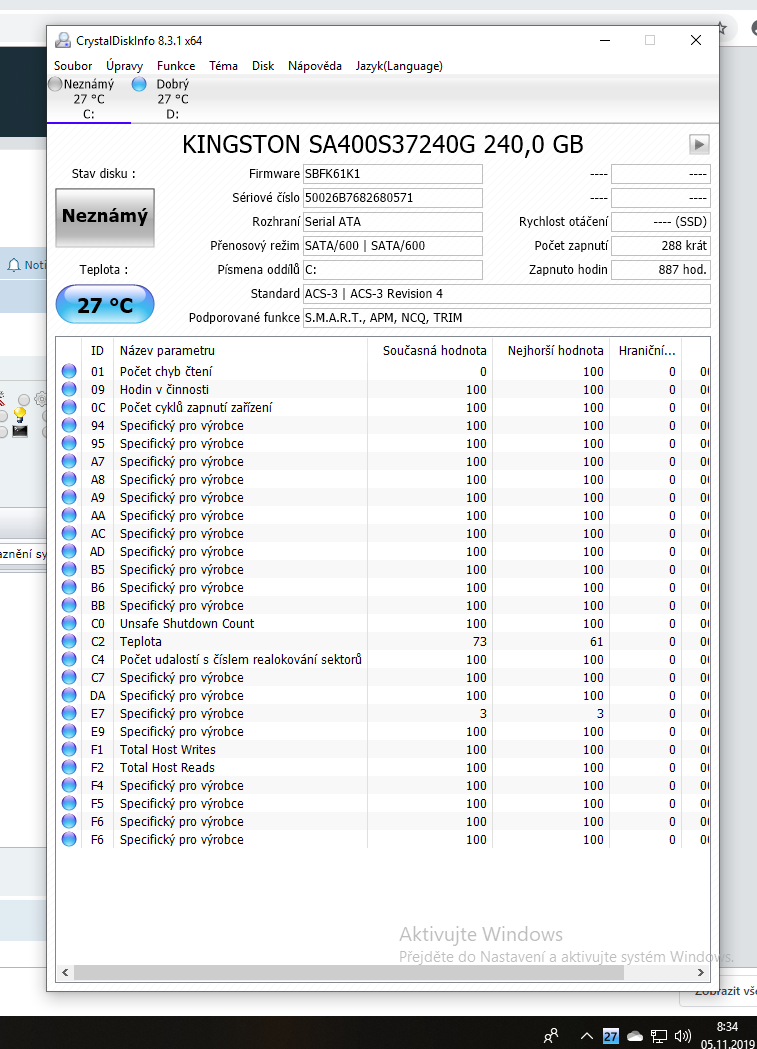Click the Firmware value field
The image size is (757, 1049).
coord(392,174)
